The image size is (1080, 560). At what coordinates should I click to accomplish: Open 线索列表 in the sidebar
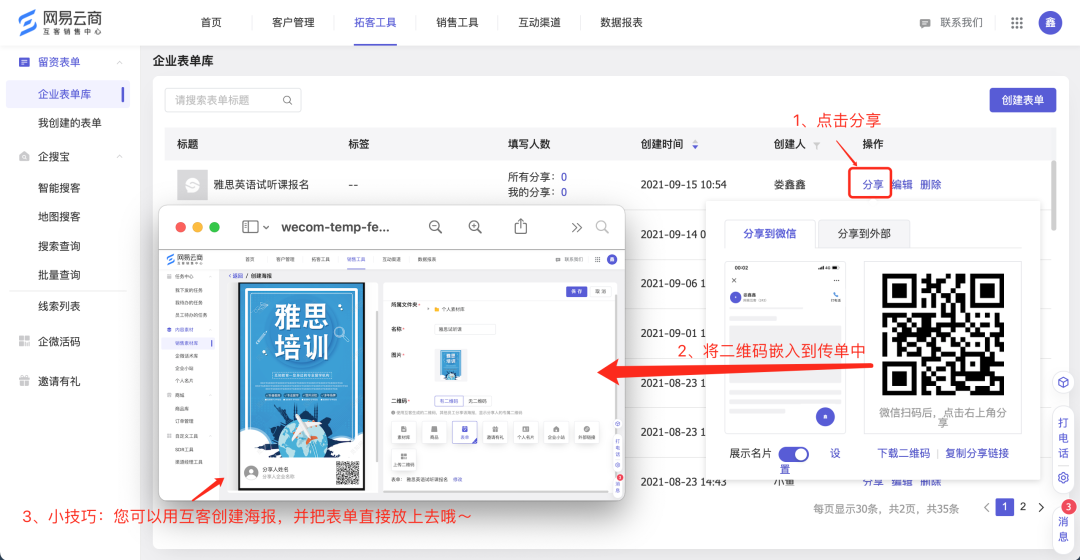pos(59,307)
